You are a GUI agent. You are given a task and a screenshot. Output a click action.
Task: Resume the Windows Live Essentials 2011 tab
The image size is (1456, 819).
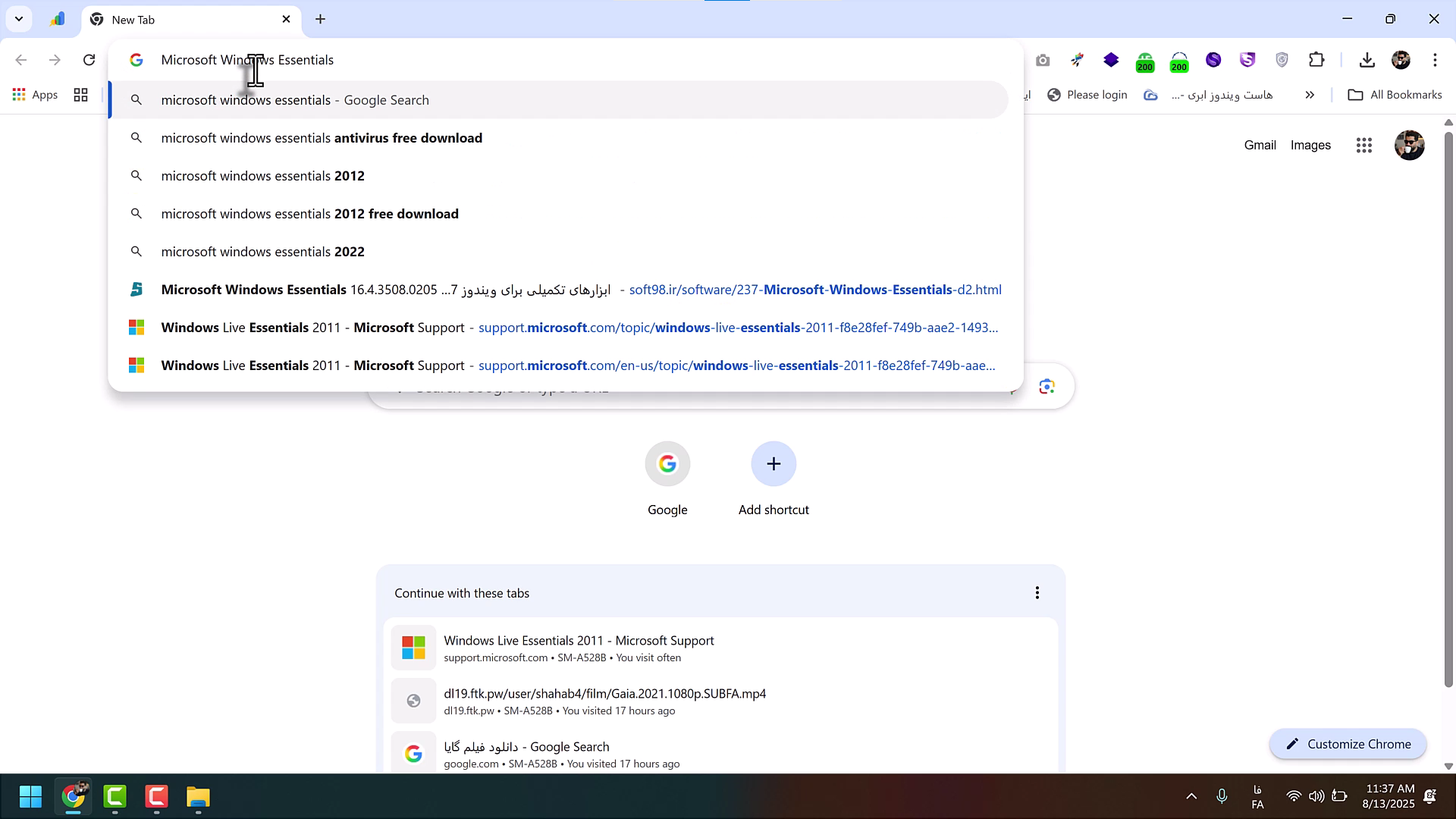pos(720,648)
